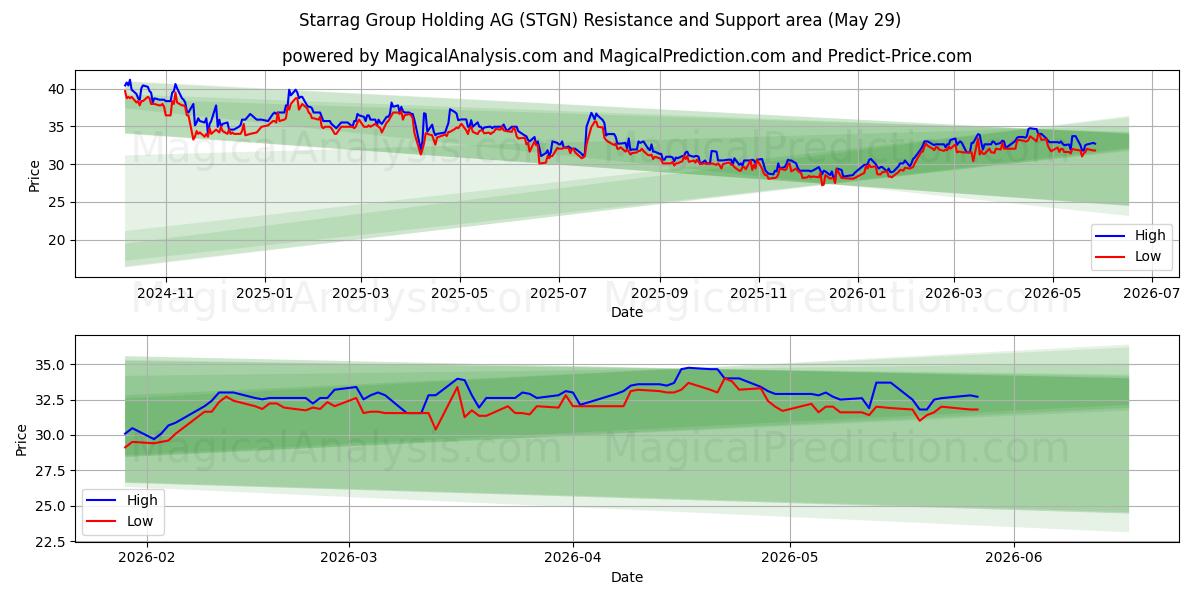The height and width of the screenshot is (600, 1200).
Task: Click the 'Date' axis title under lower chart
Action: point(627,577)
